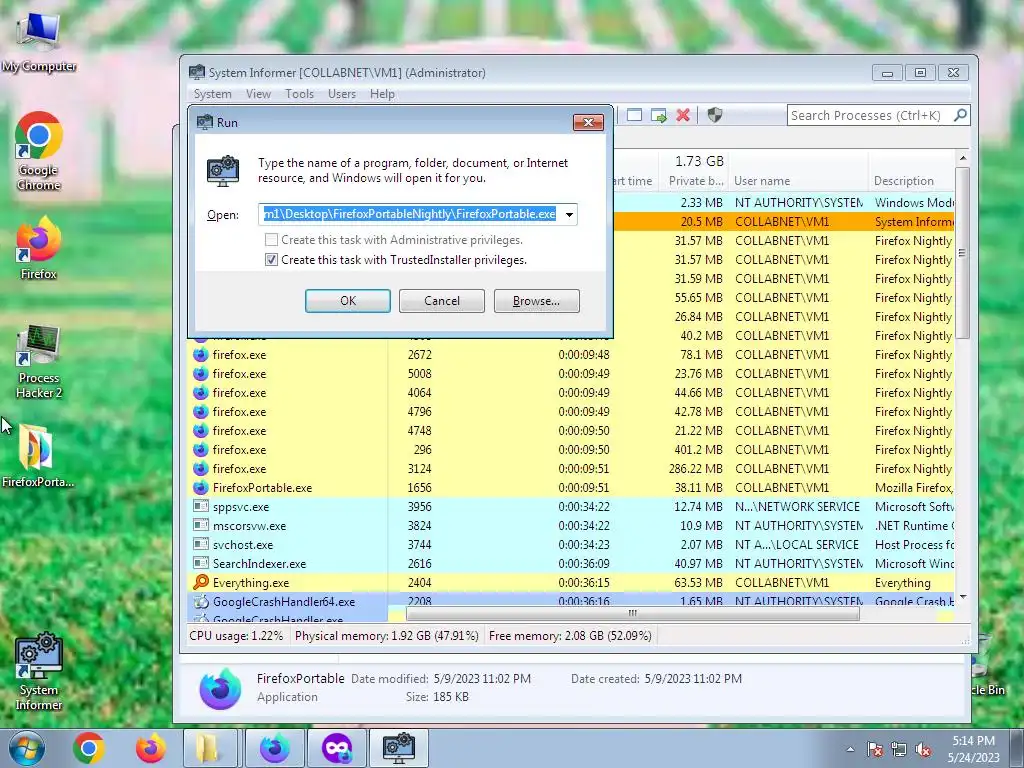The width and height of the screenshot is (1024, 768).
Task: Click the taskbar clock showing 5:14 PM
Action: (x=973, y=748)
